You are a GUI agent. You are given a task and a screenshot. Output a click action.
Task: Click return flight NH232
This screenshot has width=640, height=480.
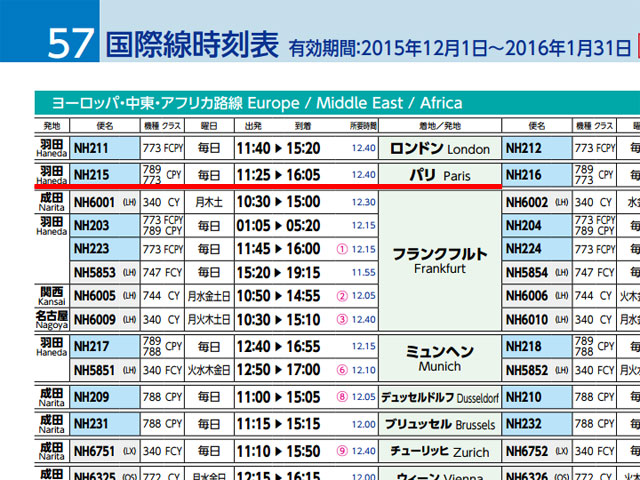pos(524,424)
